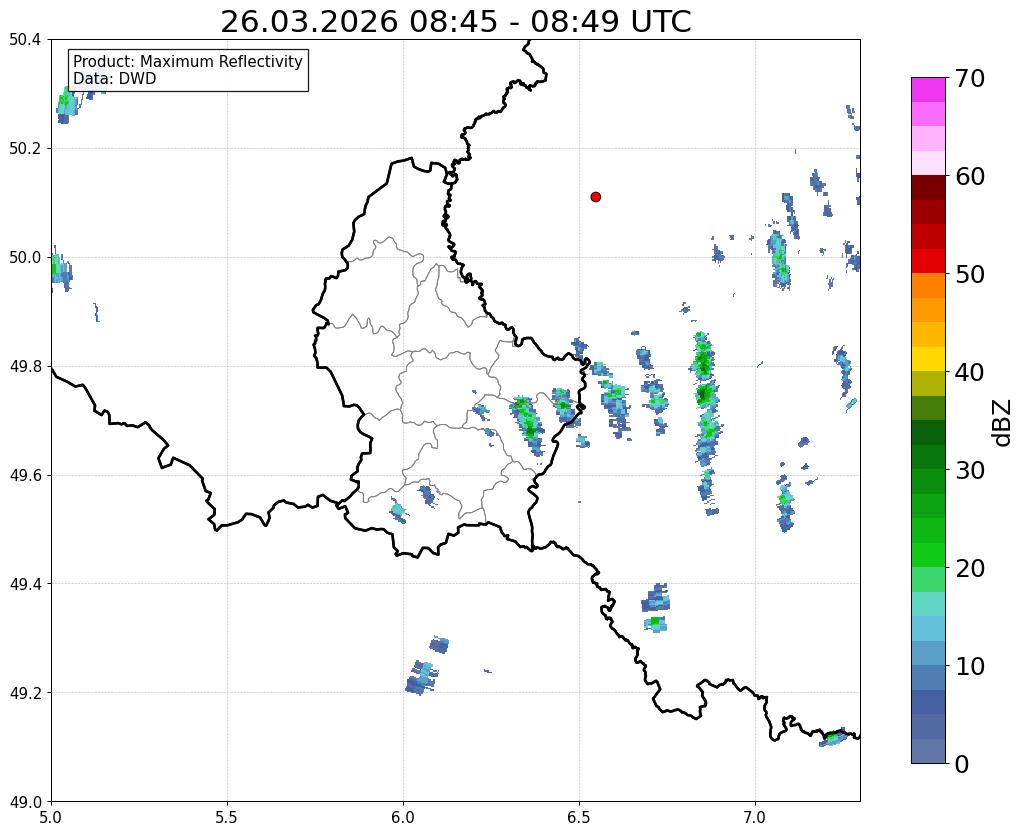Screen dimensions: 1023x834
Task: Click the red station marker dot
Action: (595, 197)
